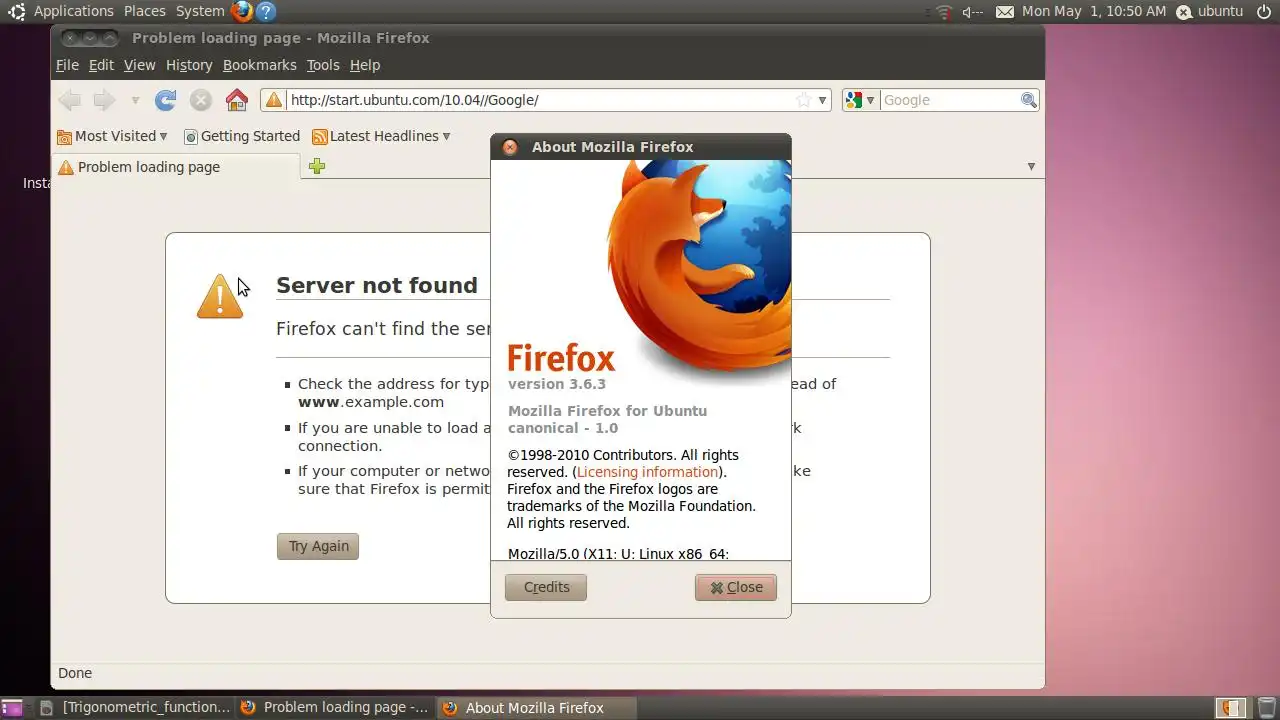The width and height of the screenshot is (1280, 720).
Task: Click the warning site icon in URL bar
Action: click(x=273, y=100)
